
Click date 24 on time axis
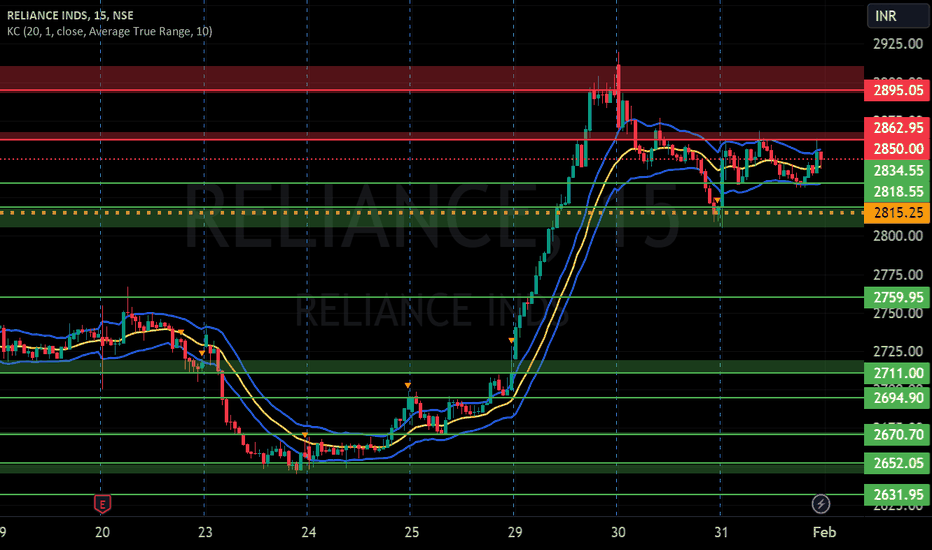[308, 532]
